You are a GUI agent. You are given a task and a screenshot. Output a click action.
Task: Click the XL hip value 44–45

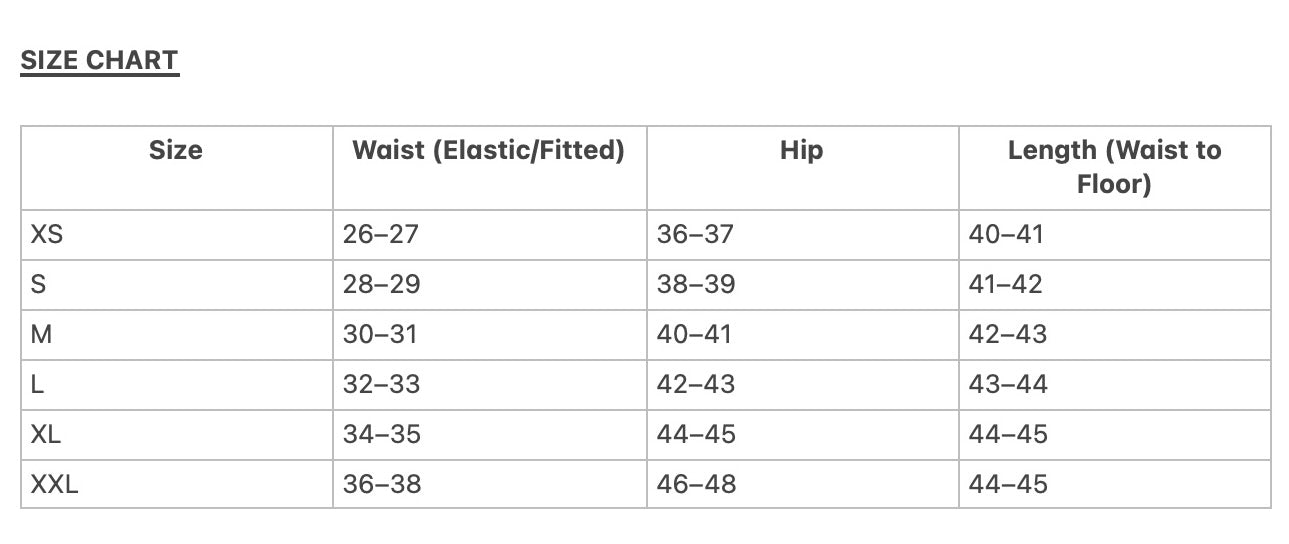696,434
